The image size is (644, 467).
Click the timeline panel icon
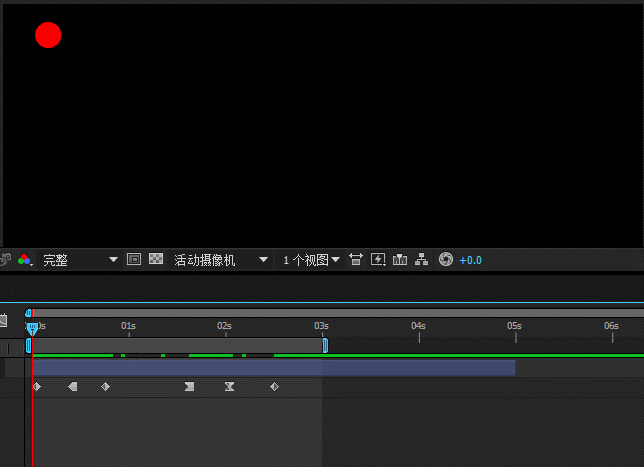pos(400,259)
